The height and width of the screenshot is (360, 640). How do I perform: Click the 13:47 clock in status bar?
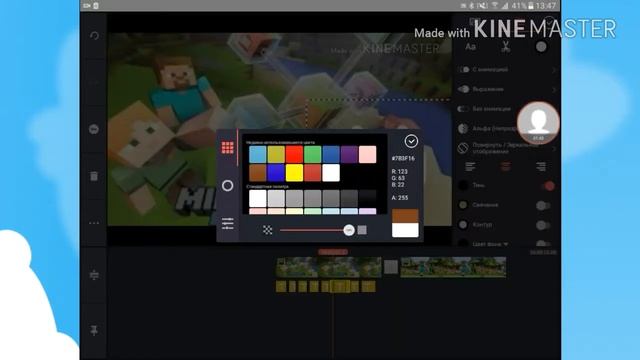click(546, 6)
